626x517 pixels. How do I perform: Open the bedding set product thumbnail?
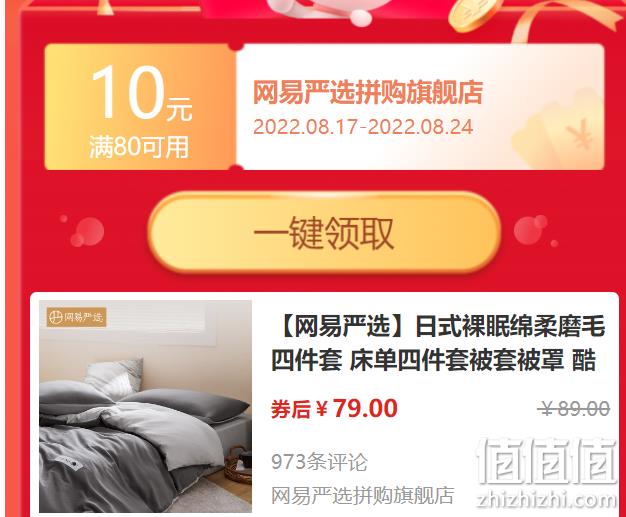pos(145,406)
